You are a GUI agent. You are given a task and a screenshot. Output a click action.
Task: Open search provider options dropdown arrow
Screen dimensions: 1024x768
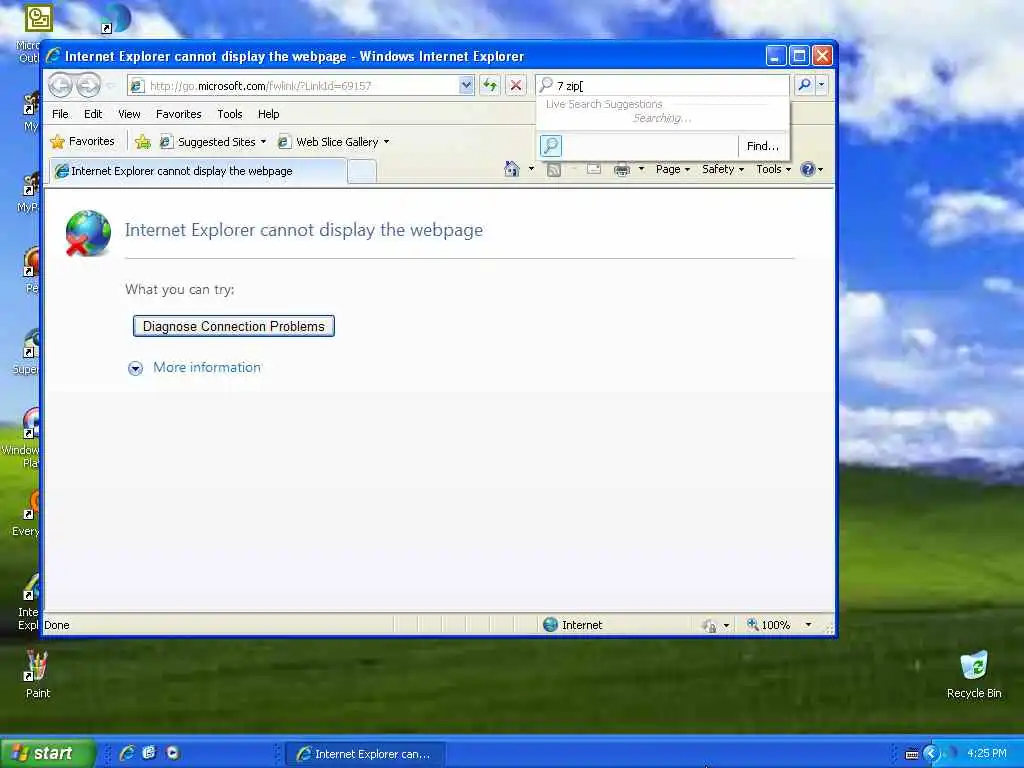[x=822, y=85]
